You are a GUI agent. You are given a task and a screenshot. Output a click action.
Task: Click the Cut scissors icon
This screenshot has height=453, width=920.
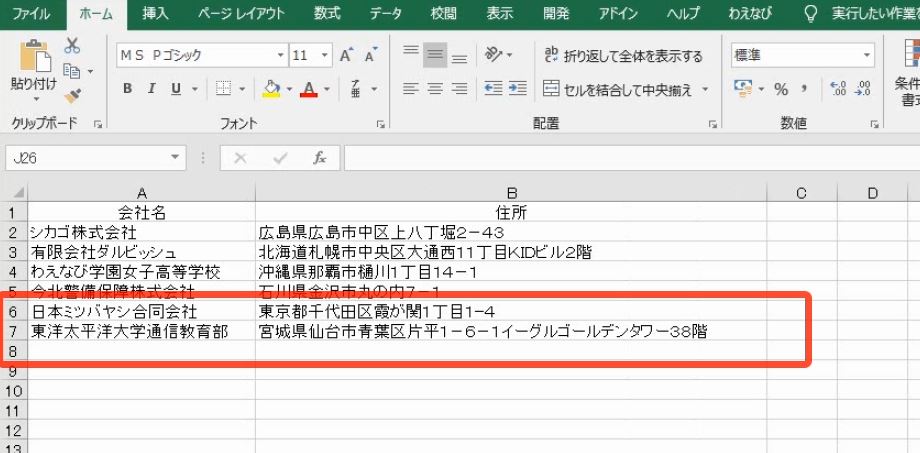pos(72,45)
